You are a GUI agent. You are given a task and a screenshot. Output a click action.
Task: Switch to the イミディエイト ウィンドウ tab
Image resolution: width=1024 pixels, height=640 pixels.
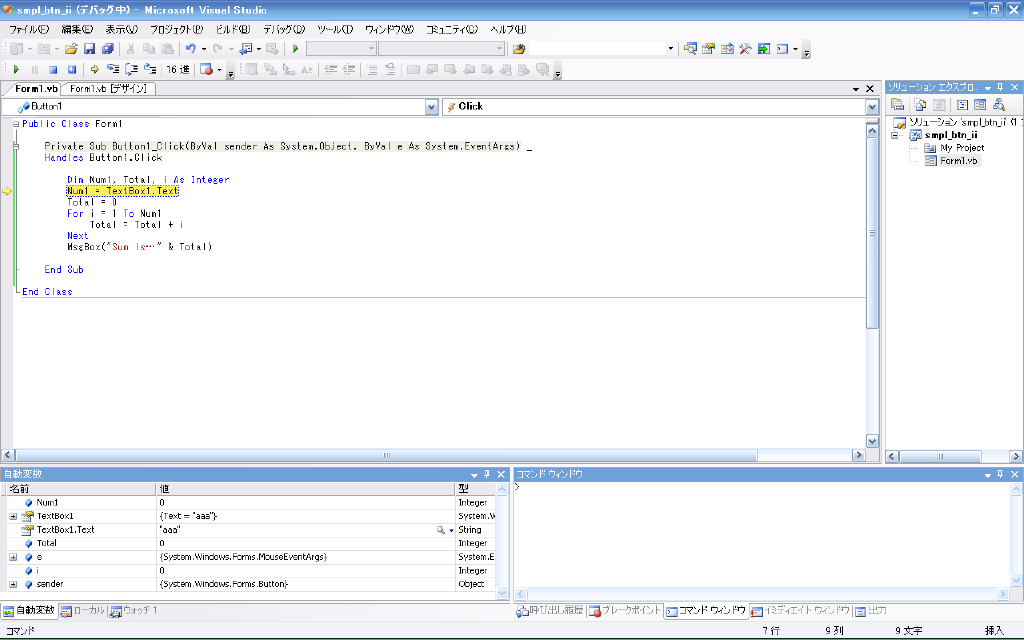pos(801,611)
